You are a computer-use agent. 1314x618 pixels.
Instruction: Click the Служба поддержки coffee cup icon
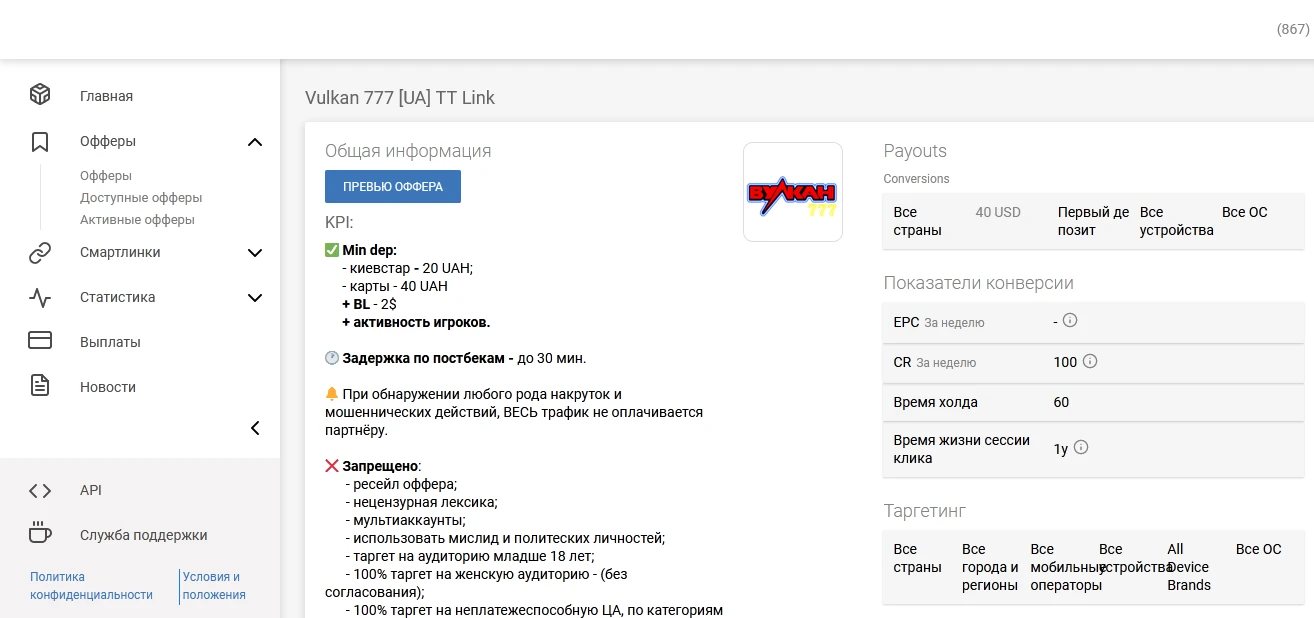point(40,534)
